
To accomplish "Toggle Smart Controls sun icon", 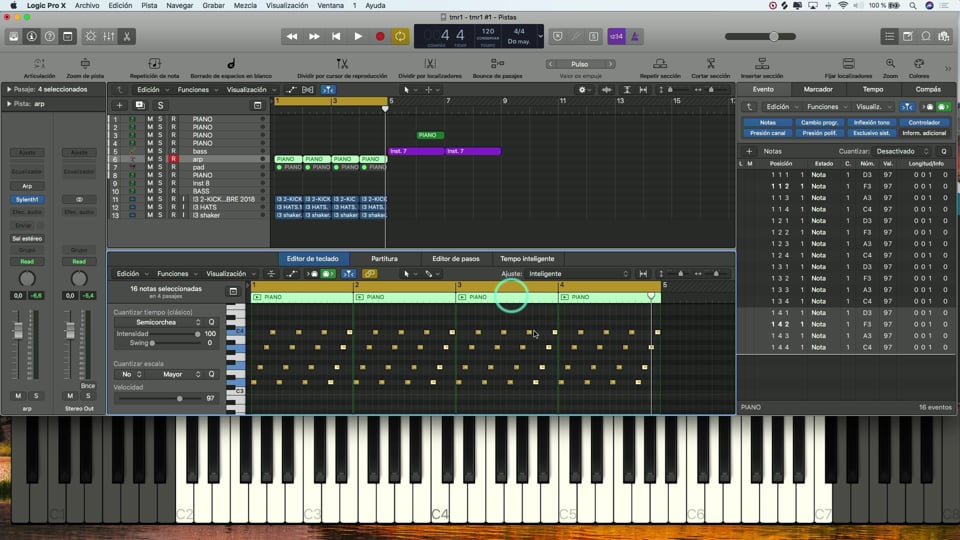I will click(x=91, y=36).
